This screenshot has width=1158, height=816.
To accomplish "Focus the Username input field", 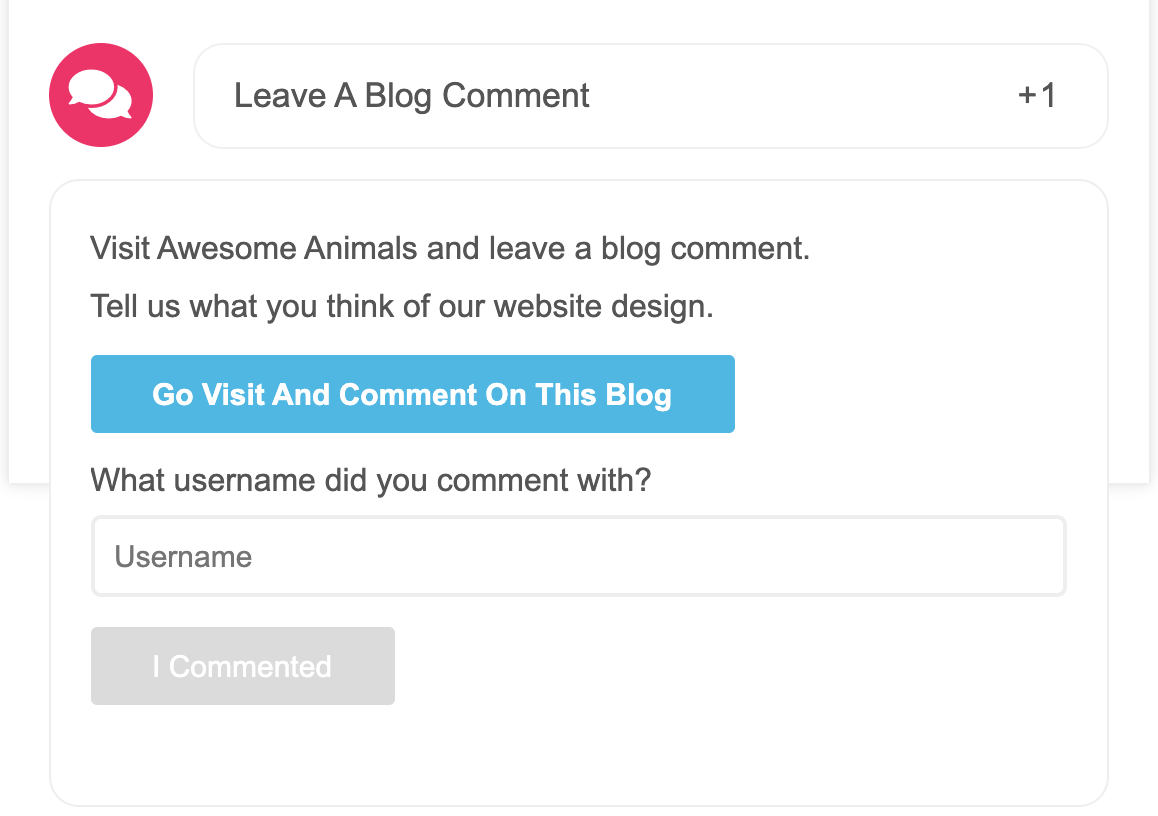I will click(578, 556).
